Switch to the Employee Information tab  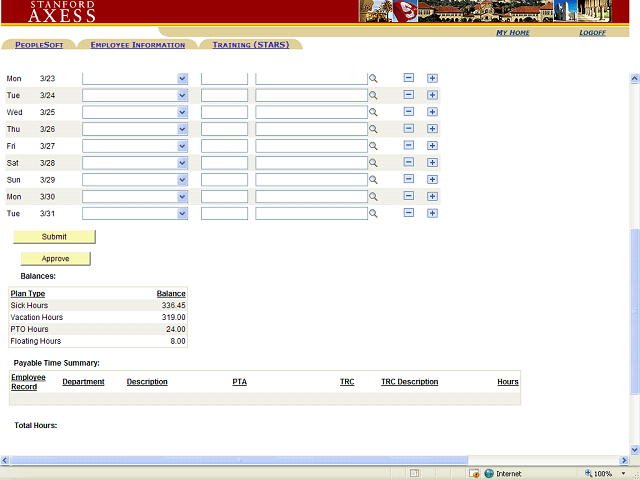click(x=138, y=45)
